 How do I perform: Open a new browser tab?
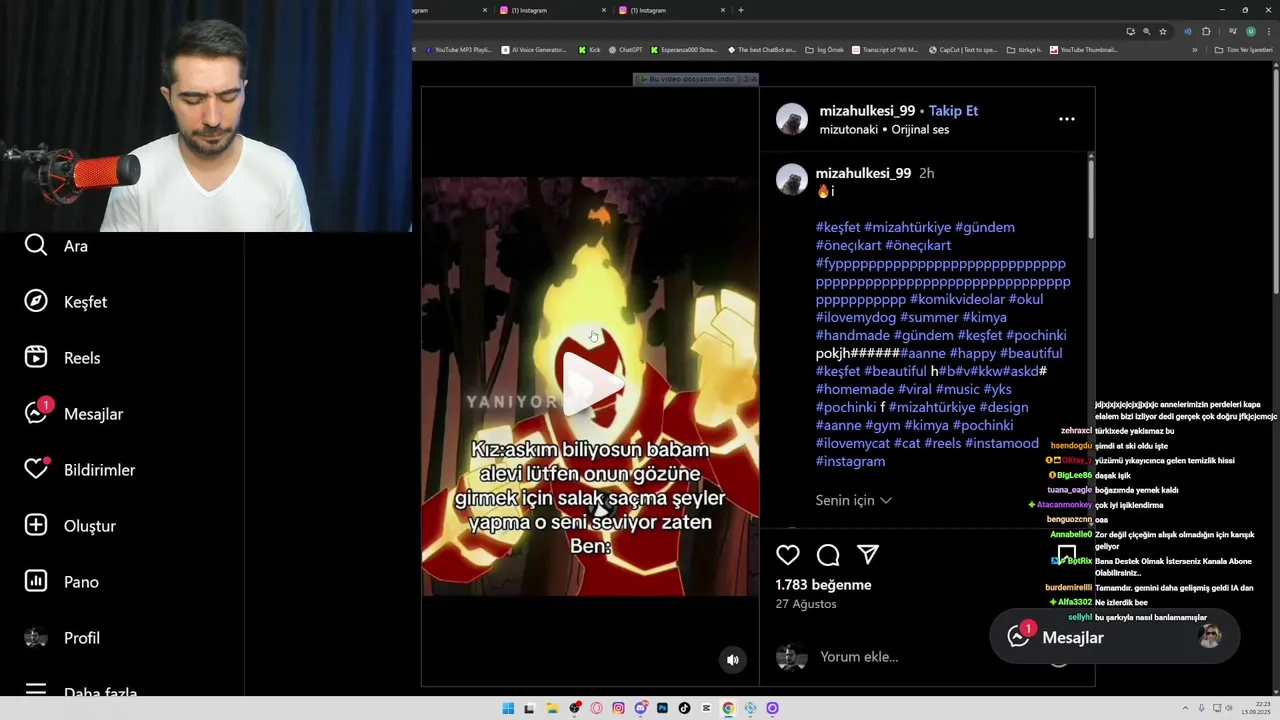point(740,10)
